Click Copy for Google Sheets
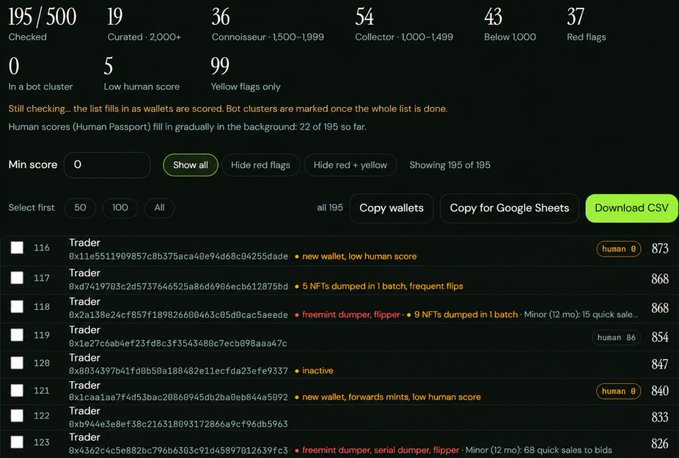This screenshot has width=679, height=458. click(509, 208)
